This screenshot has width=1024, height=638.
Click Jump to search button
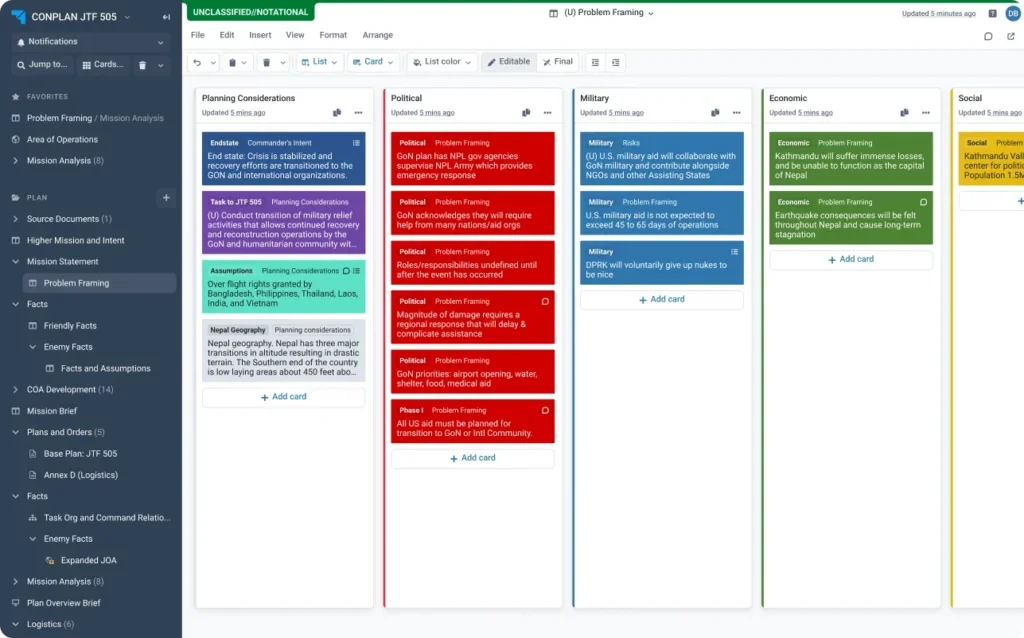click(42, 65)
